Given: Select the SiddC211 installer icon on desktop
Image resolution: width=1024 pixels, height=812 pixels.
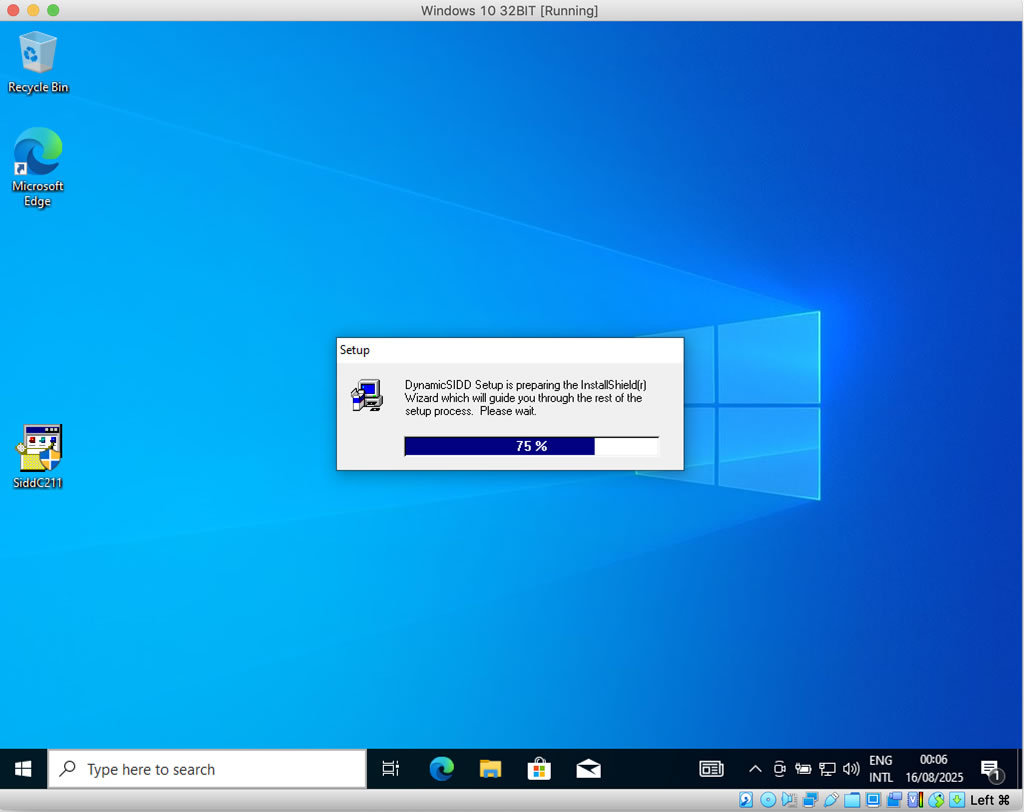Looking at the screenshot, I should click(38, 457).
